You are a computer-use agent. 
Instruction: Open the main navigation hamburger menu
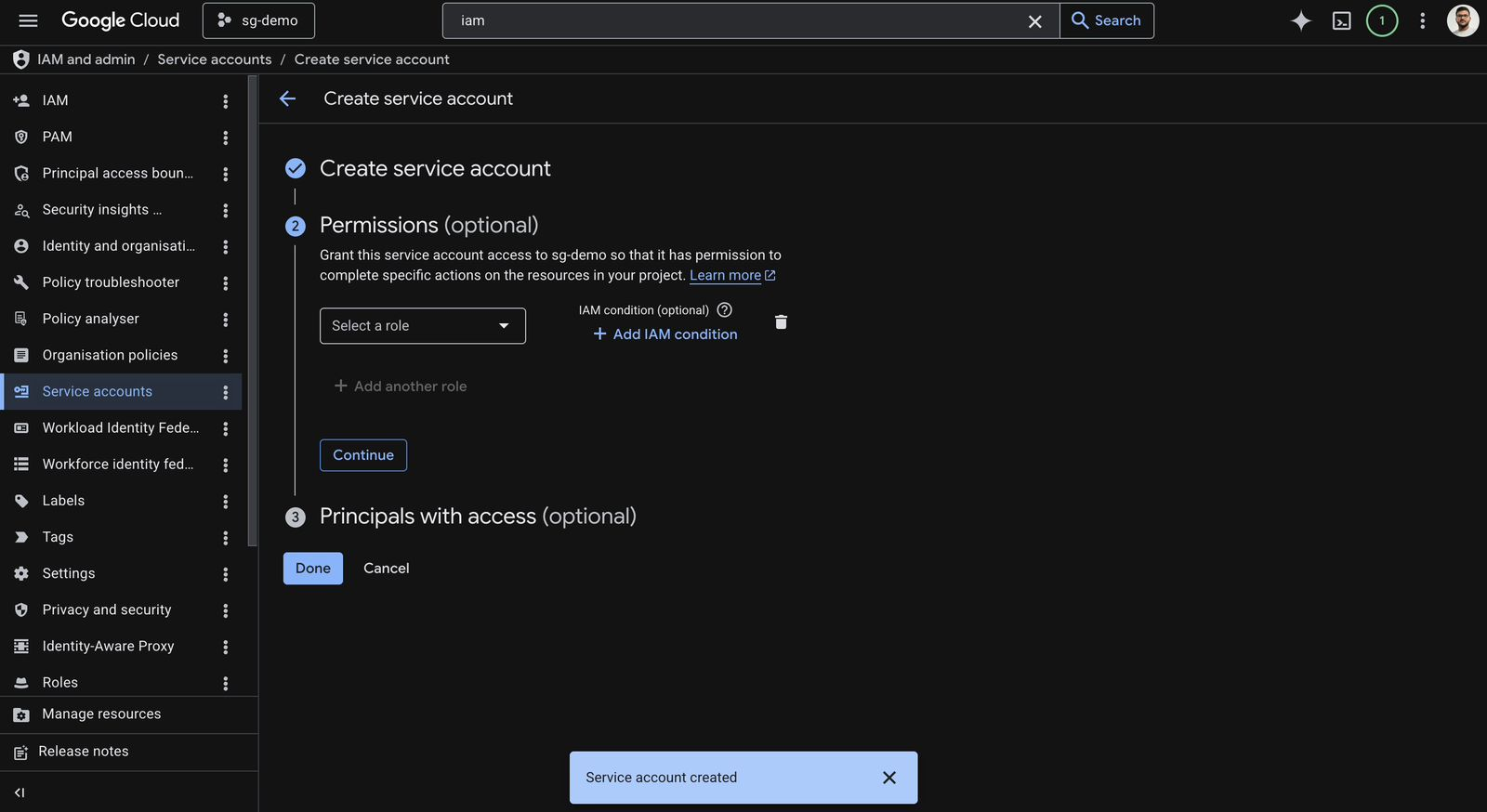coord(28,20)
